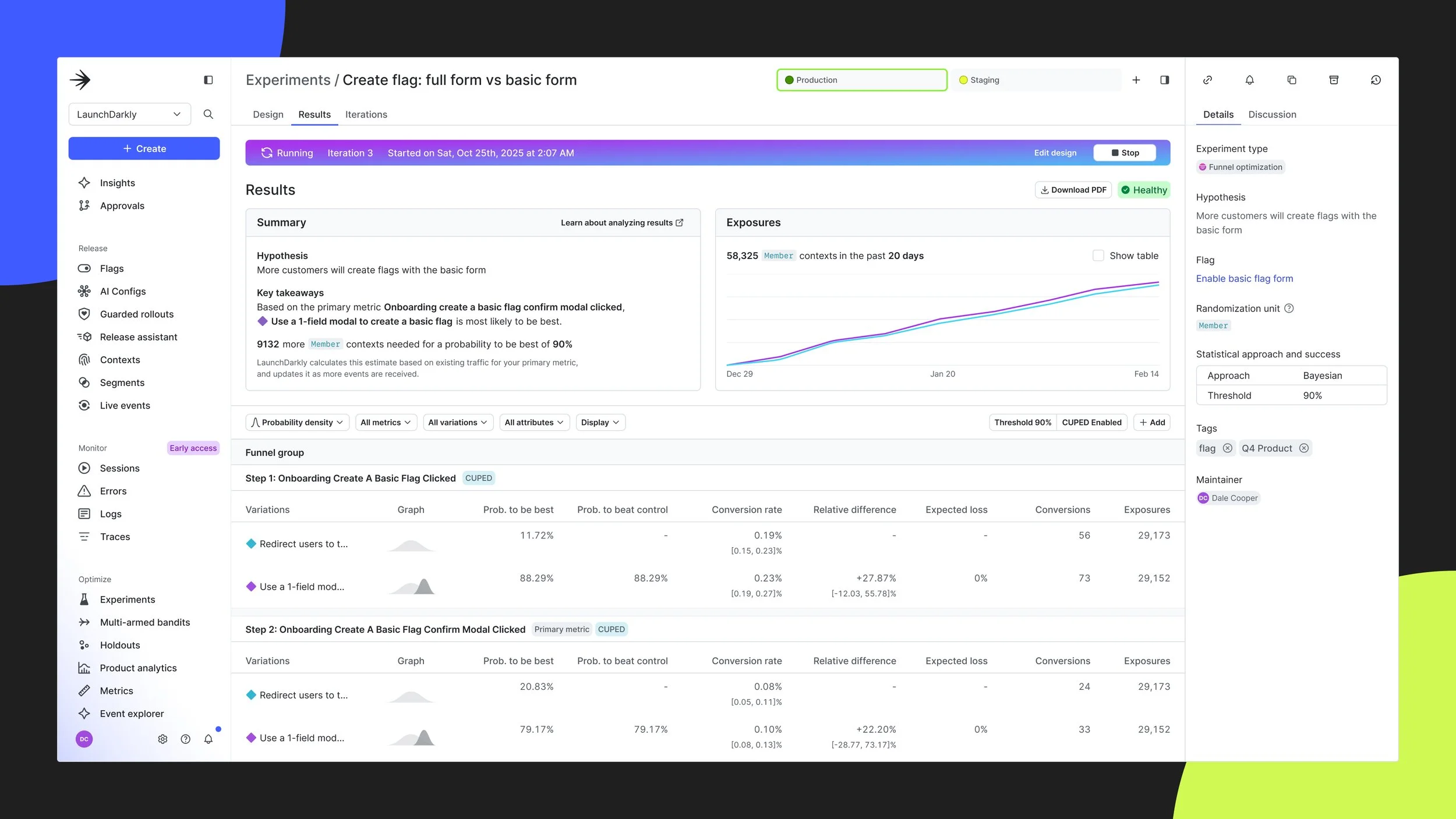Open the Flags section in sidebar
The width and height of the screenshot is (1456, 819).
pos(111,268)
